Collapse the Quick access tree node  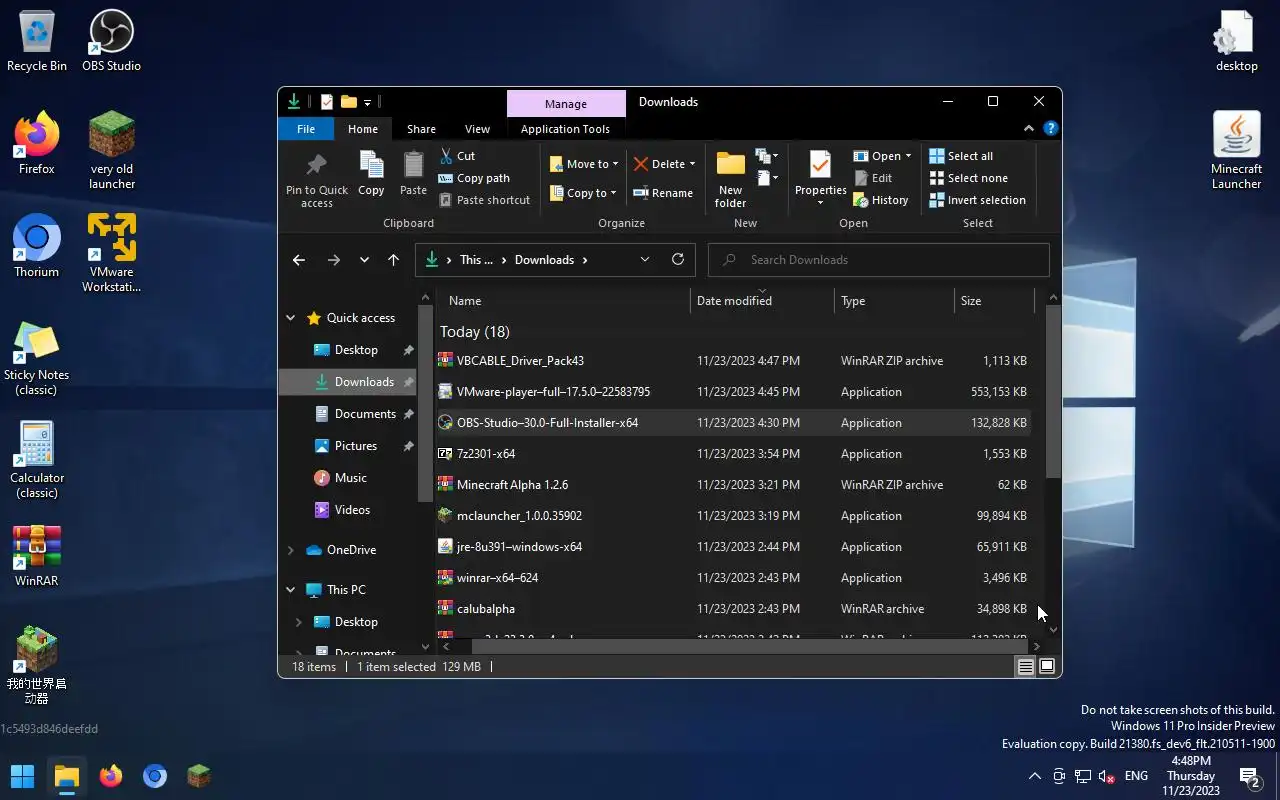pos(291,318)
